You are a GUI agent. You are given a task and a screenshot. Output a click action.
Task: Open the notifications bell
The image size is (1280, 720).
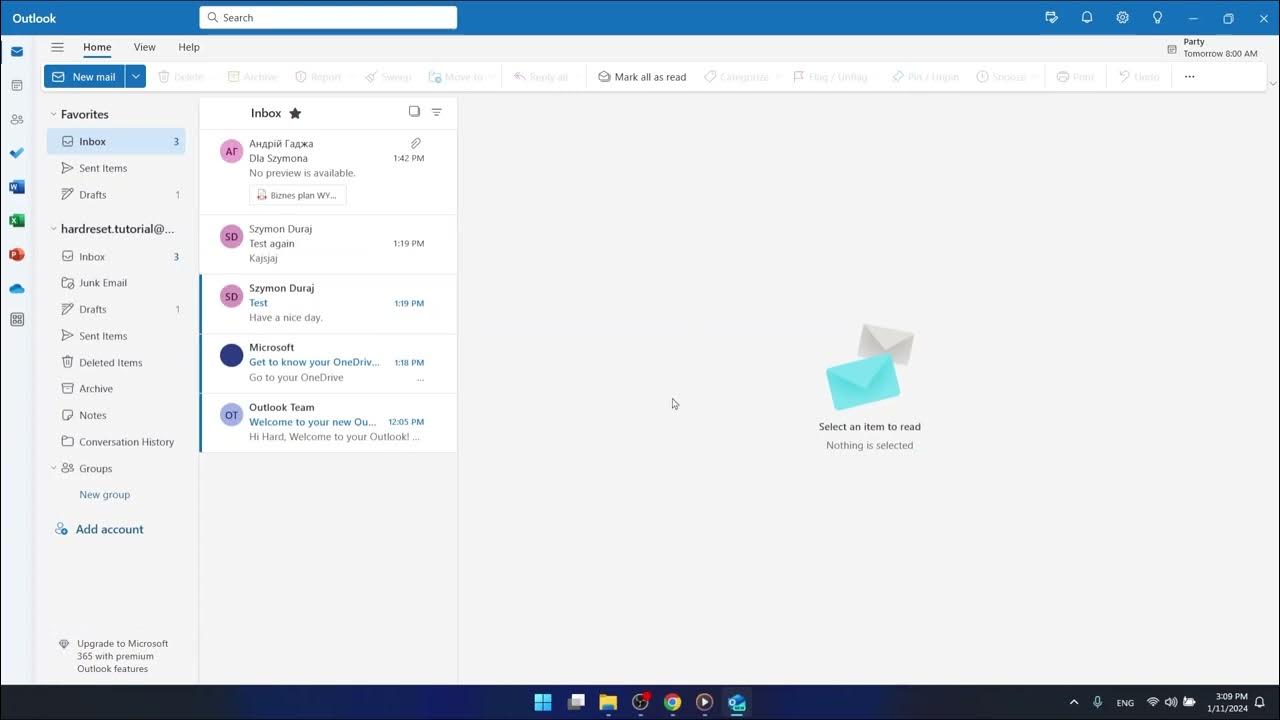point(1086,17)
